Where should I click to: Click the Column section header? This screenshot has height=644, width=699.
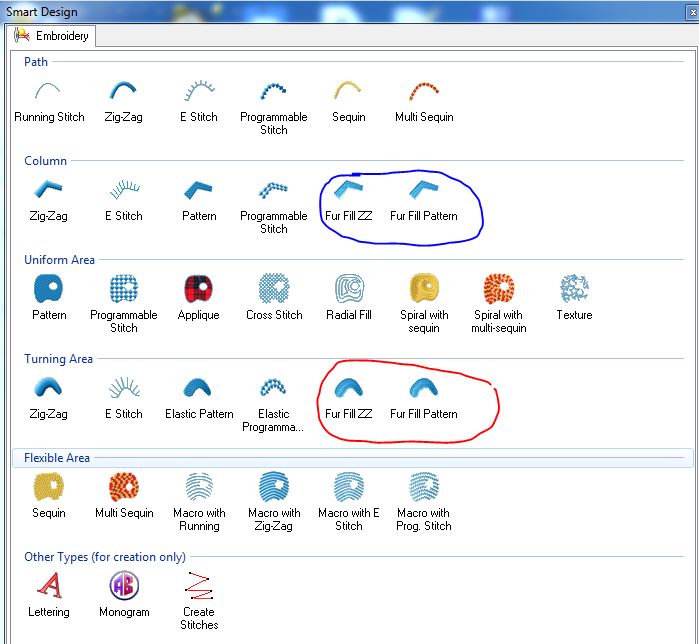tap(45, 160)
